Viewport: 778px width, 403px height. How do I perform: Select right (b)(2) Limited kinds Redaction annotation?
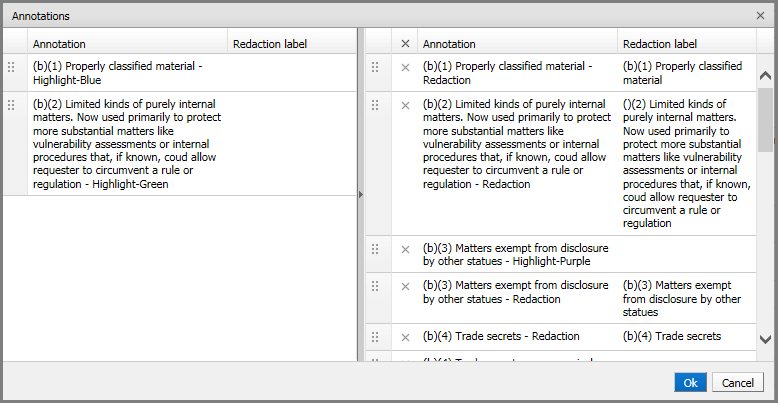pos(517,144)
